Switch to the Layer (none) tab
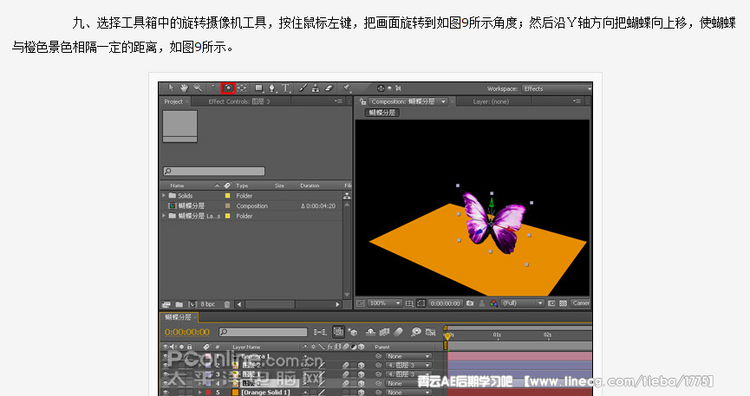Viewport: 750px width, 396px height. pyautogui.click(x=491, y=101)
